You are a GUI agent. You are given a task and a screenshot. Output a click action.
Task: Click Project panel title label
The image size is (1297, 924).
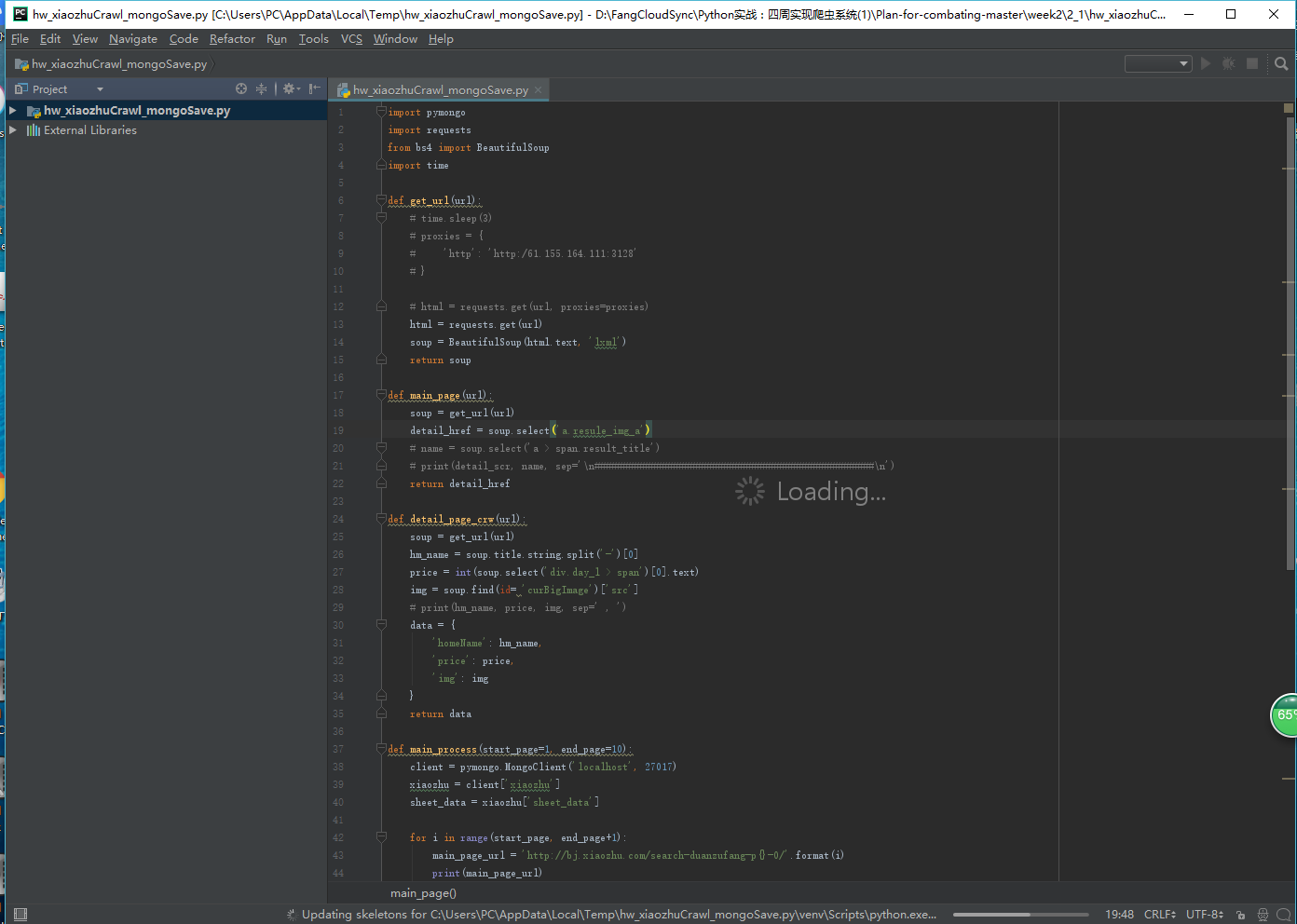[49, 89]
